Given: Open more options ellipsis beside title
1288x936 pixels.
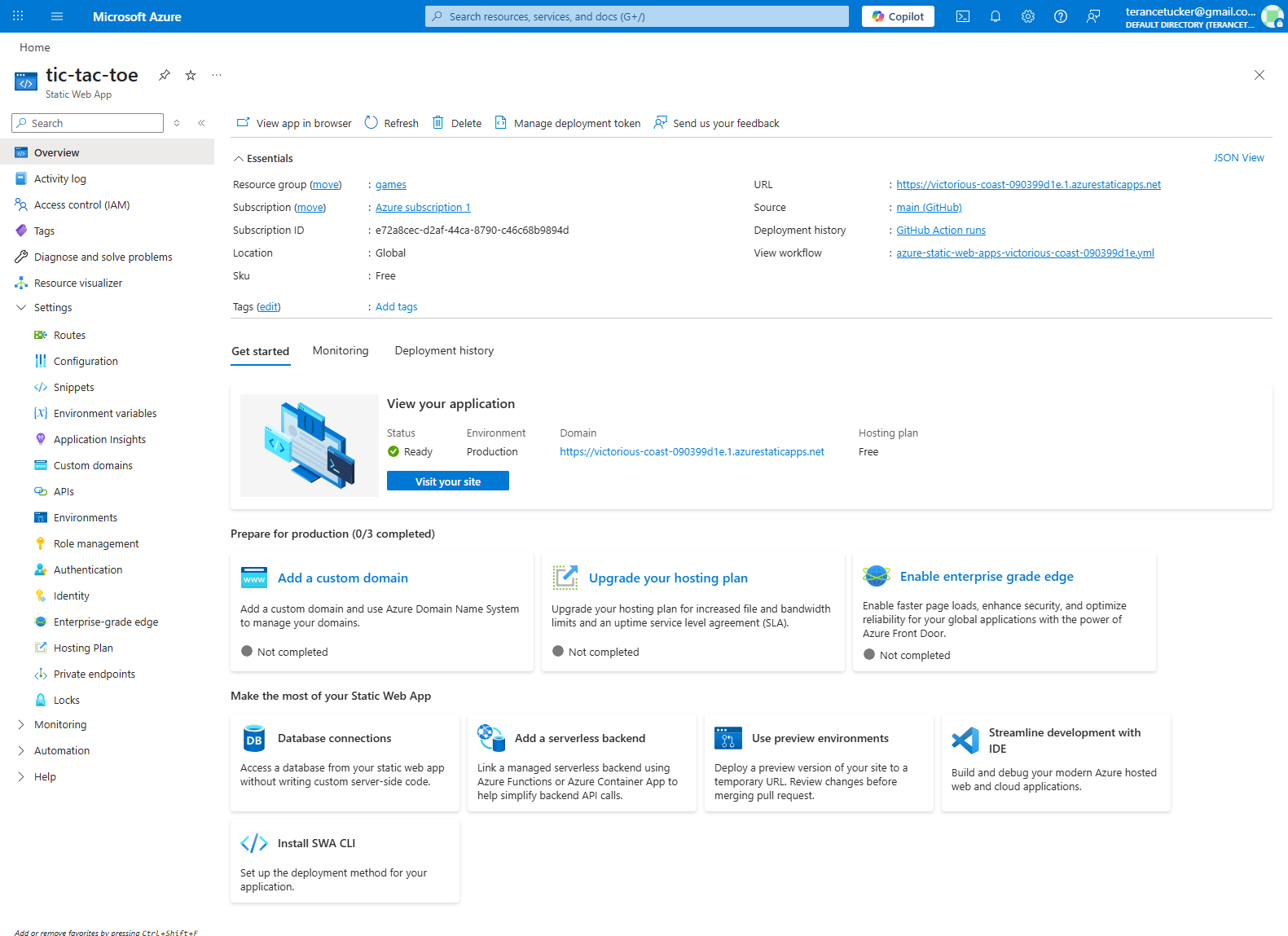Looking at the screenshot, I should pyautogui.click(x=217, y=75).
